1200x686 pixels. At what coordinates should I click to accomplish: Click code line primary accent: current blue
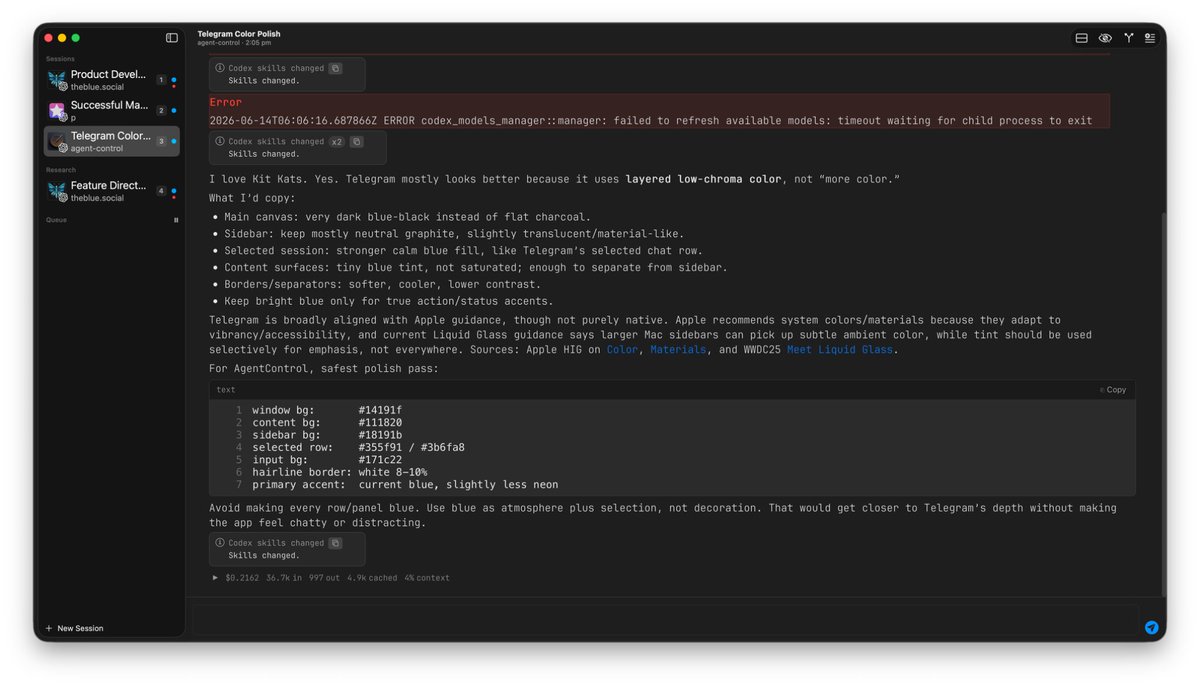click(x=405, y=485)
